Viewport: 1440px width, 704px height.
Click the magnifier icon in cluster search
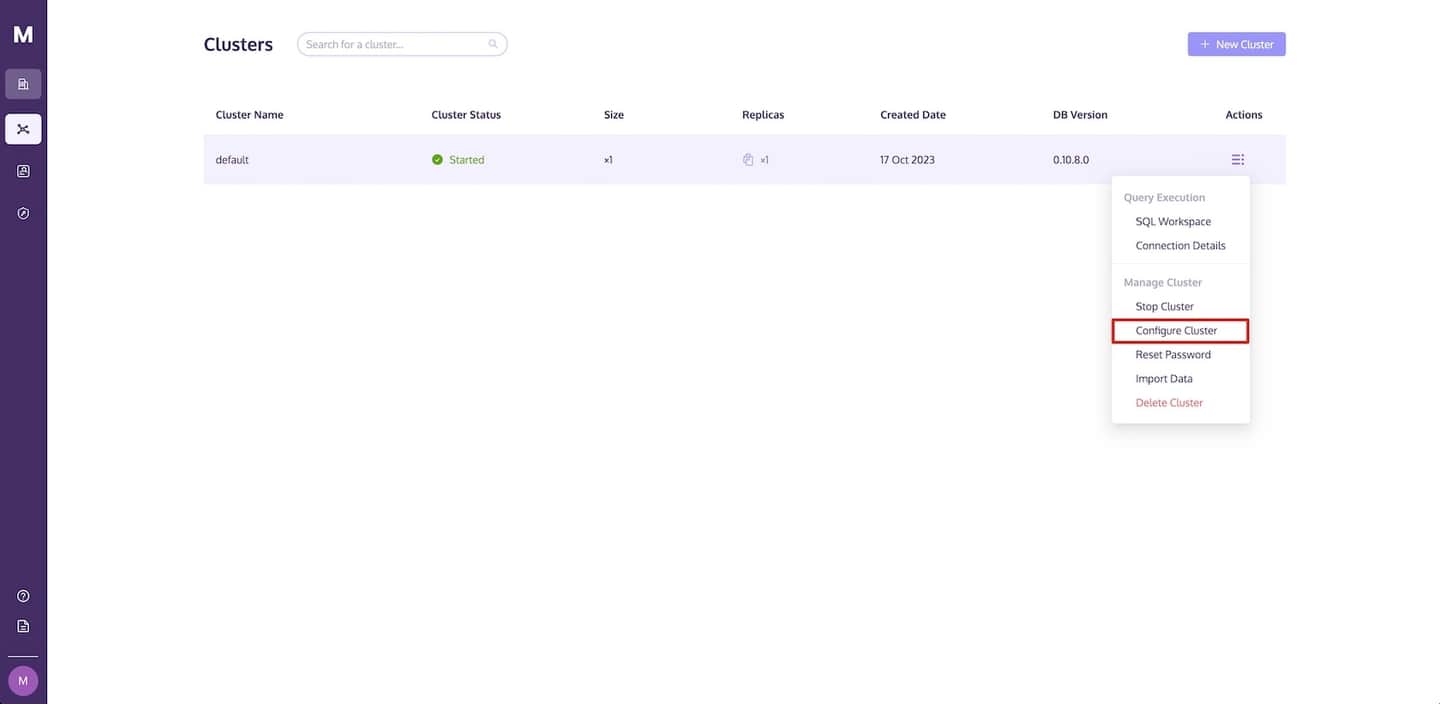(x=493, y=44)
